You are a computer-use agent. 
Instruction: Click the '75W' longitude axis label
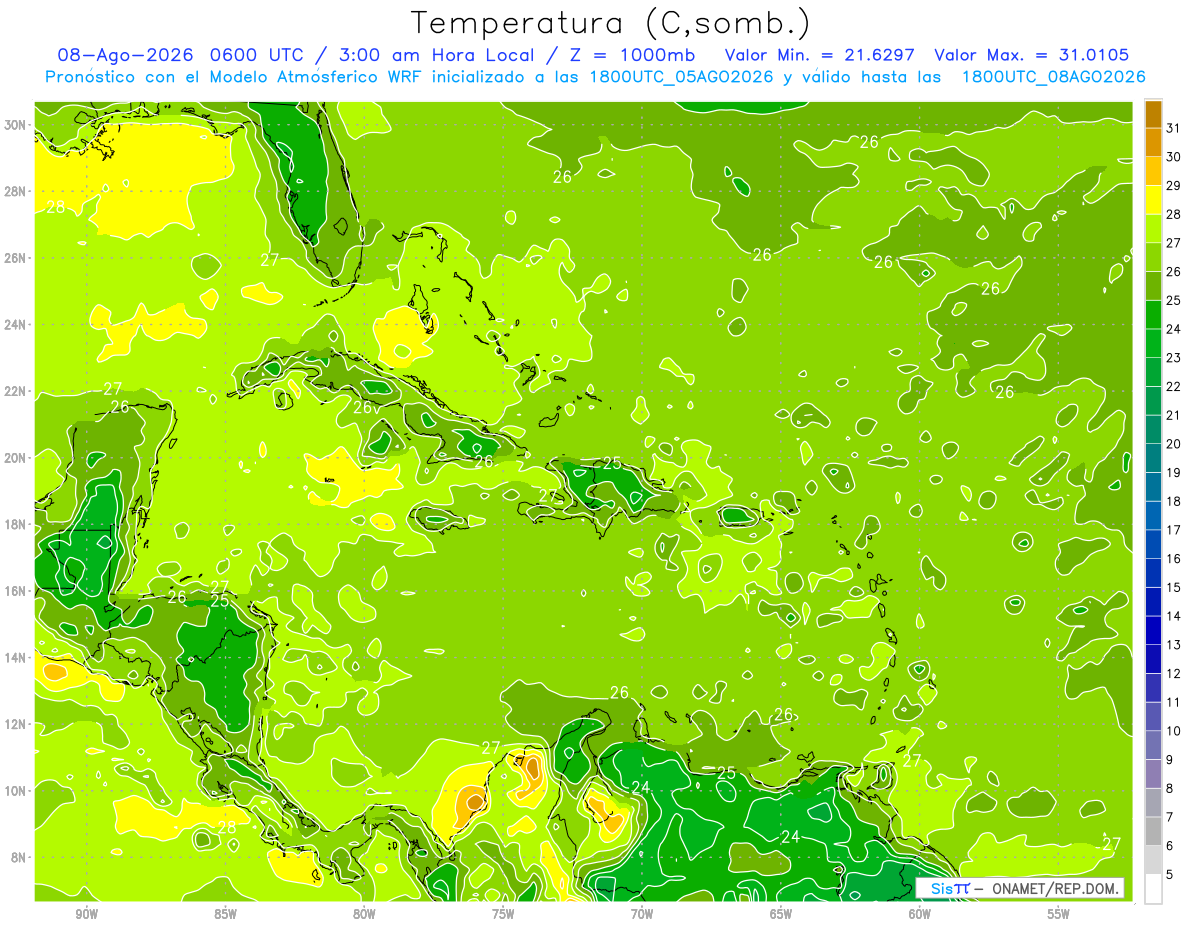pyautogui.click(x=503, y=915)
